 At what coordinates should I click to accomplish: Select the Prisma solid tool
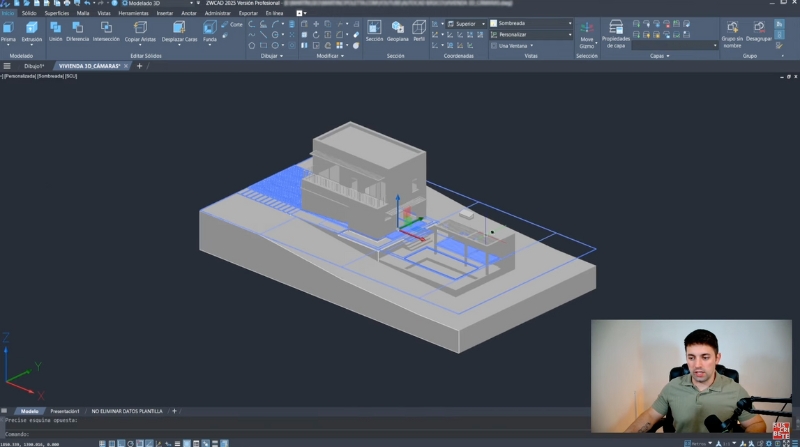(x=9, y=29)
